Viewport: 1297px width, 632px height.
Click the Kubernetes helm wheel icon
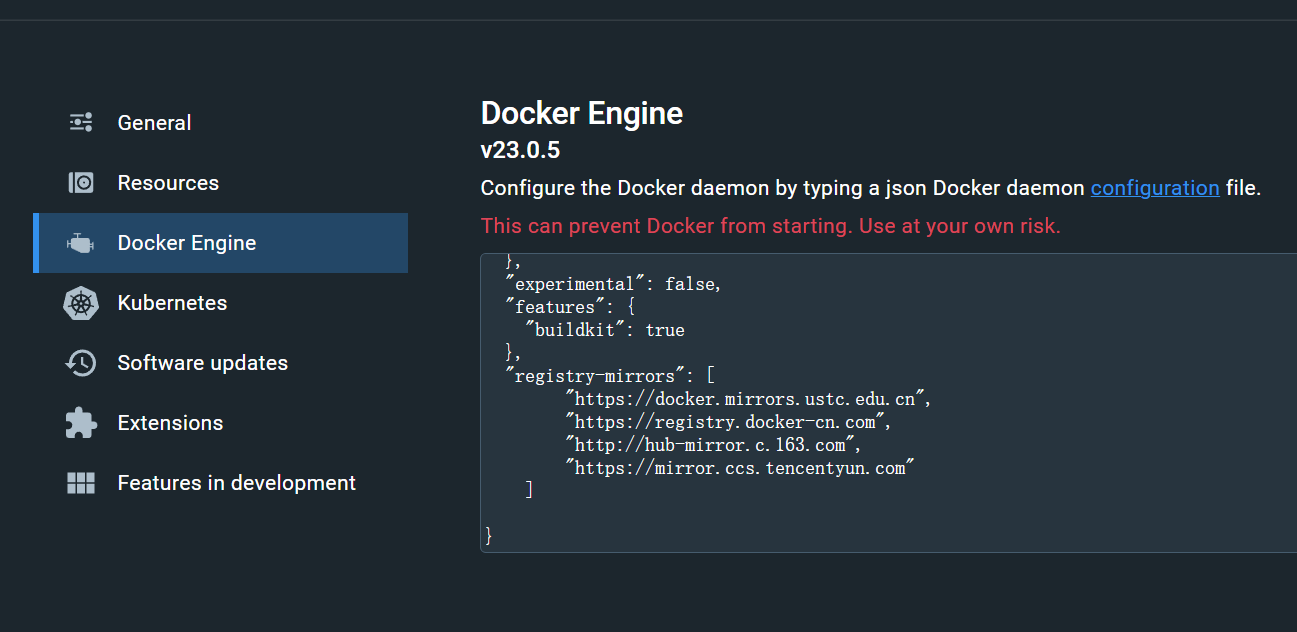tap(81, 303)
